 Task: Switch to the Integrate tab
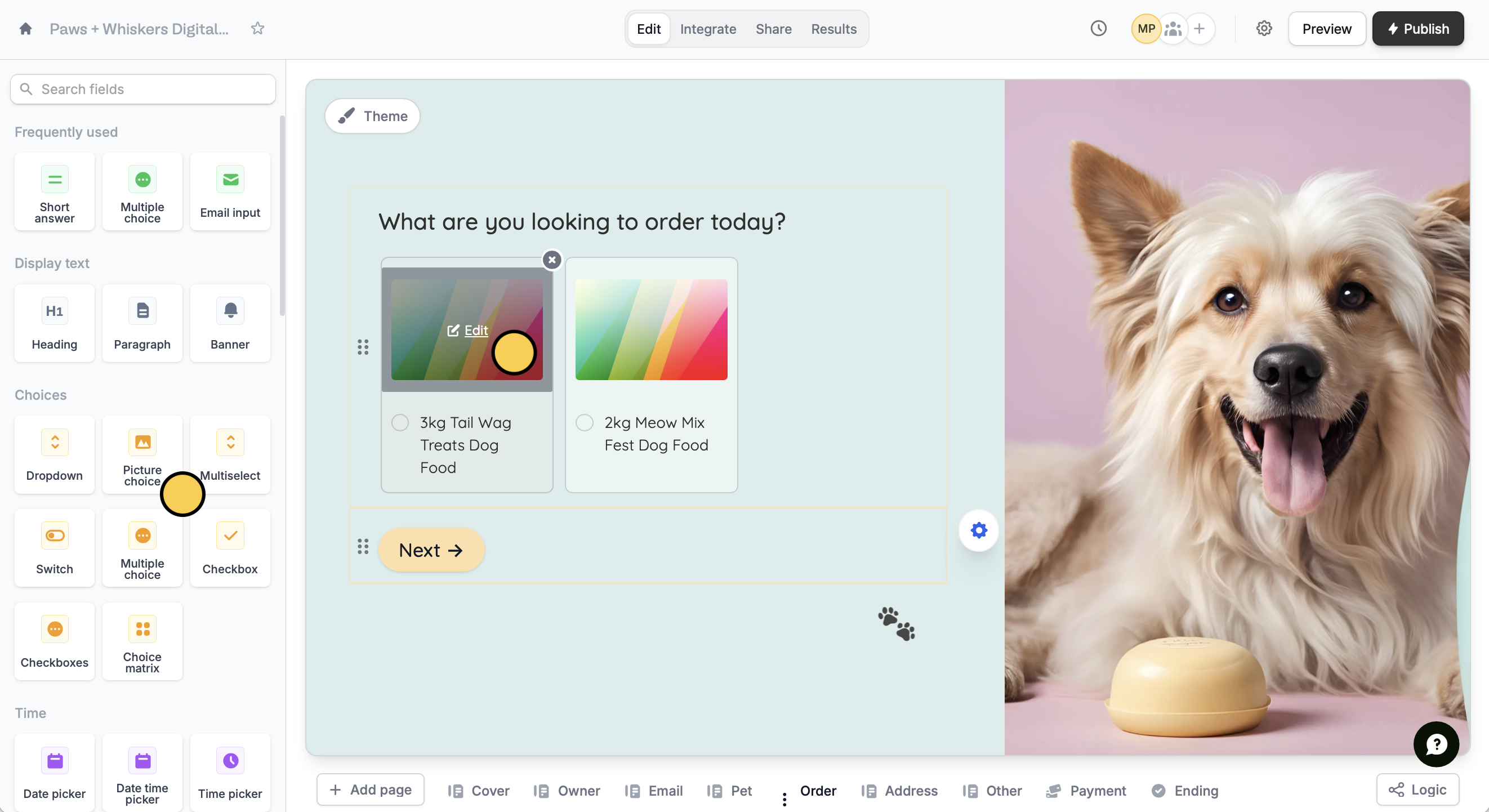(x=707, y=29)
